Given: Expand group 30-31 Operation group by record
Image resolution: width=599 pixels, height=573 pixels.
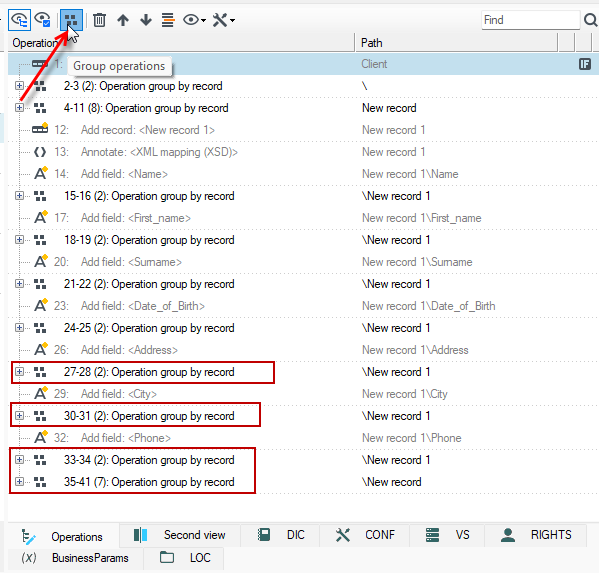Looking at the screenshot, I should coord(19,415).
